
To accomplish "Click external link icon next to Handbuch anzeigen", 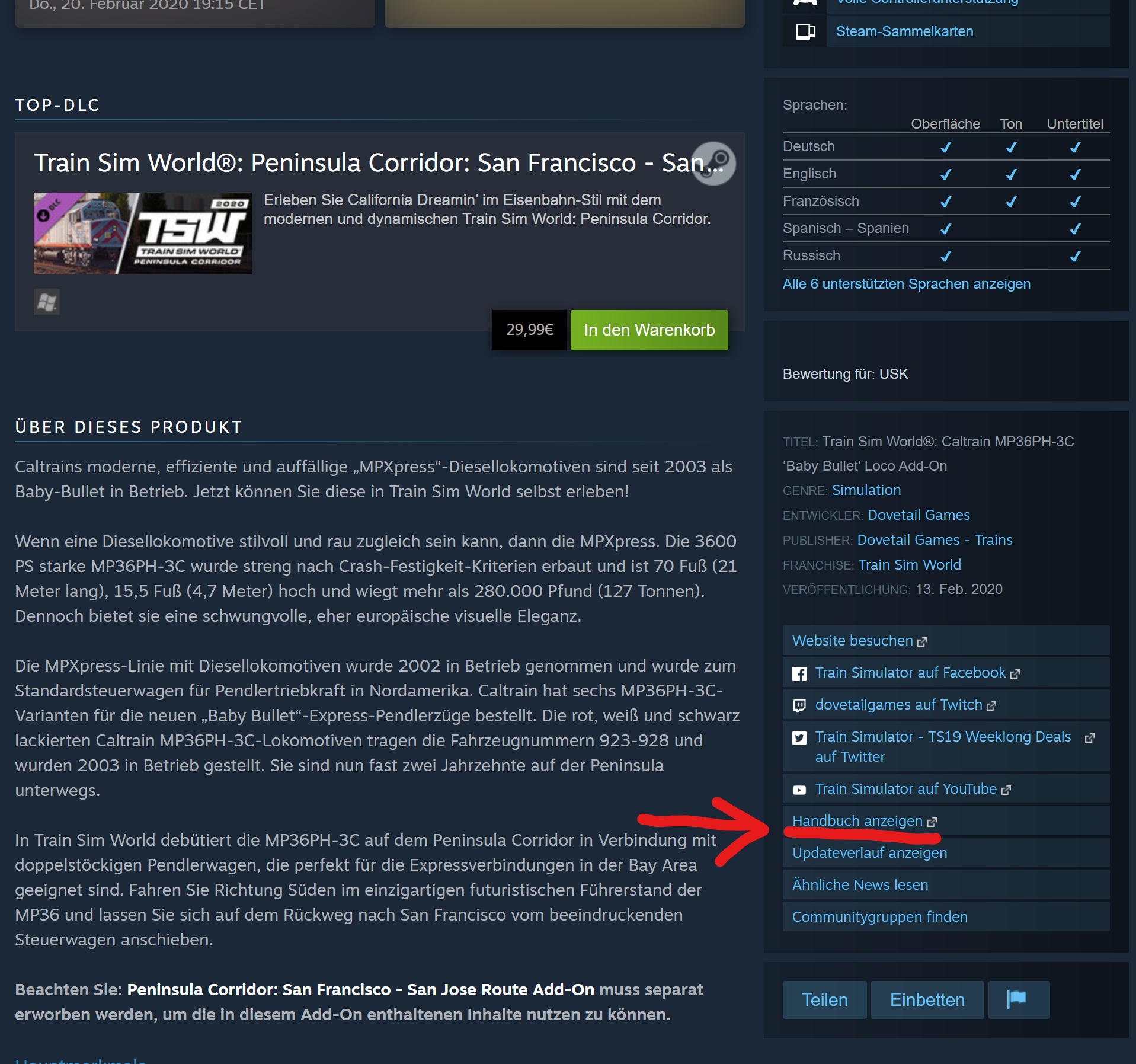I will tap(932, 822).
